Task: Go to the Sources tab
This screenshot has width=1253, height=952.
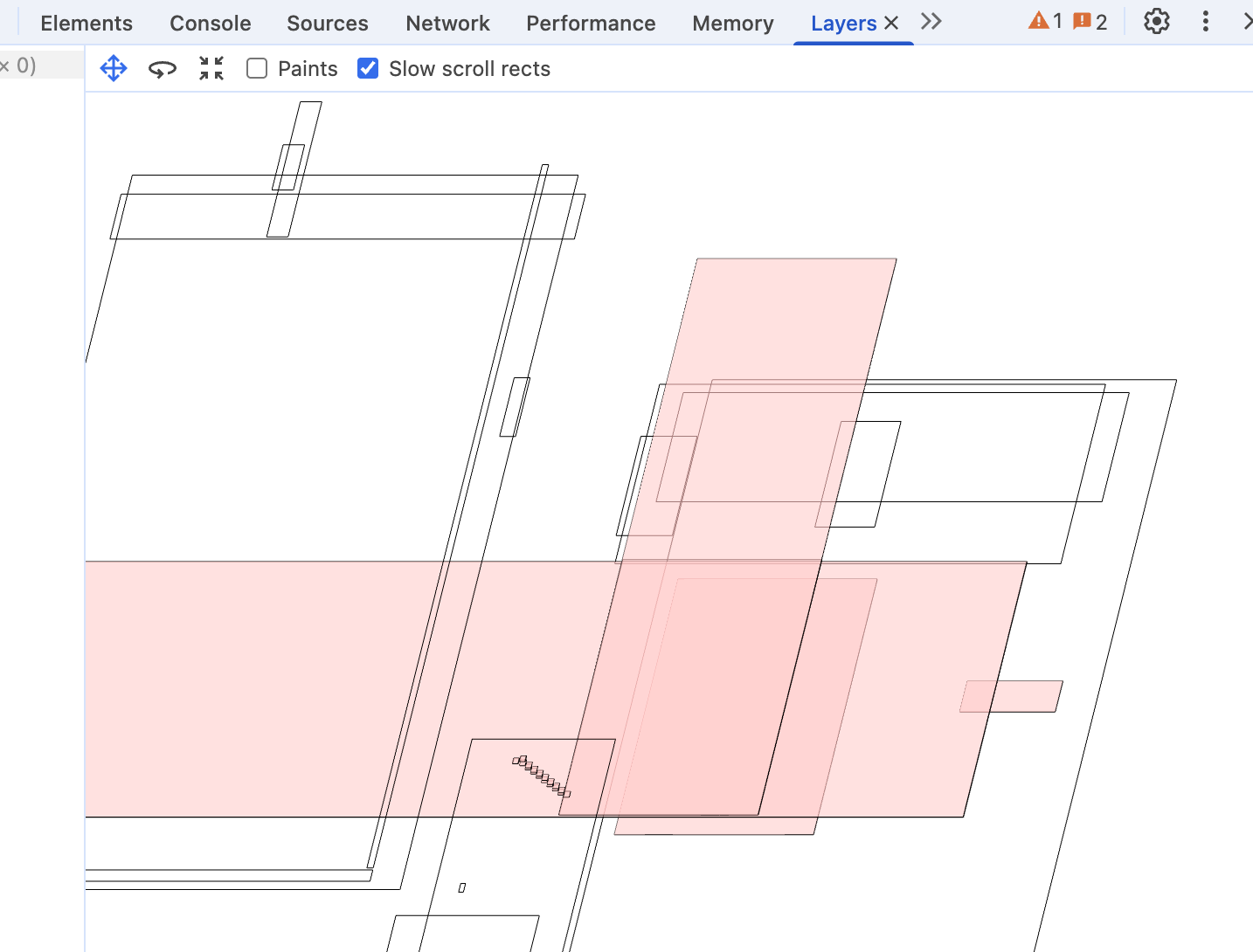Action: tap(327, 24)
